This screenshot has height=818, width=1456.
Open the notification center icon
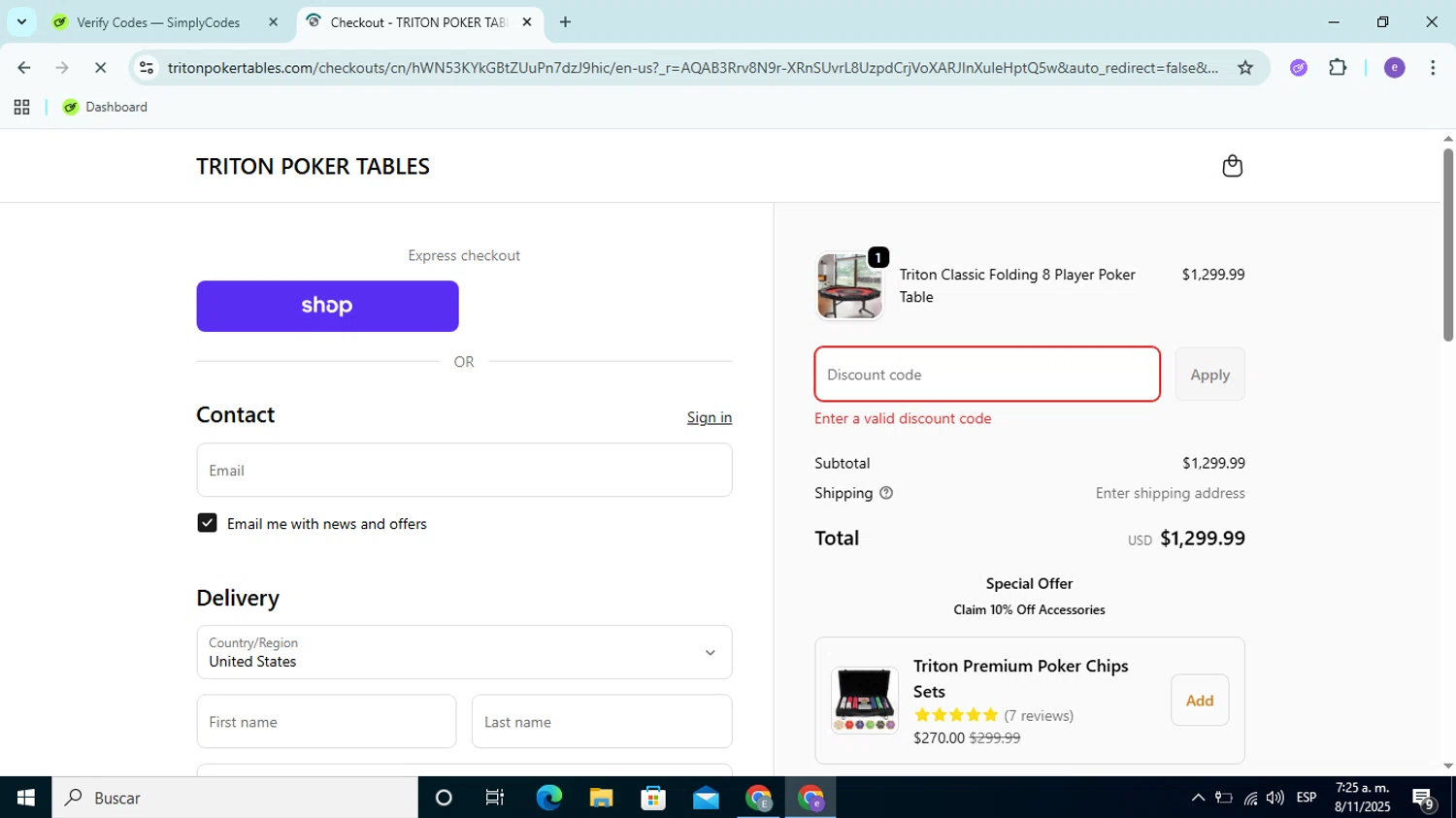point(1424,799)
